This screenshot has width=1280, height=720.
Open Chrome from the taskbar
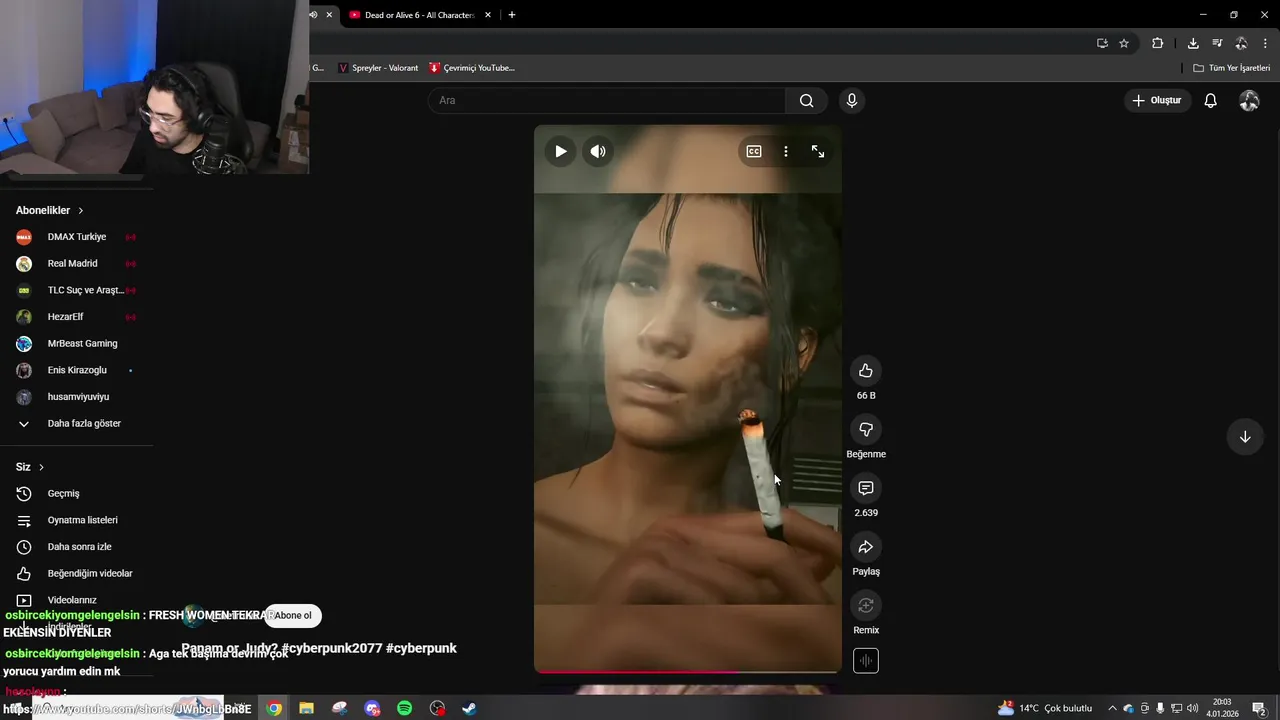274,708
